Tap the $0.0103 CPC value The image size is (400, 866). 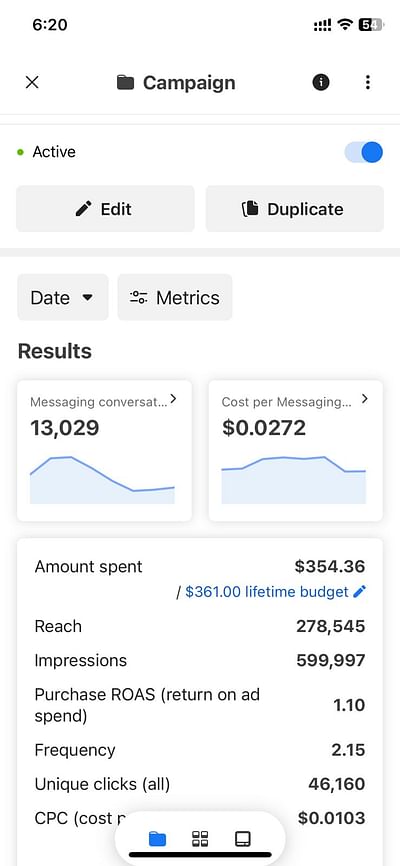click(331, 818)
